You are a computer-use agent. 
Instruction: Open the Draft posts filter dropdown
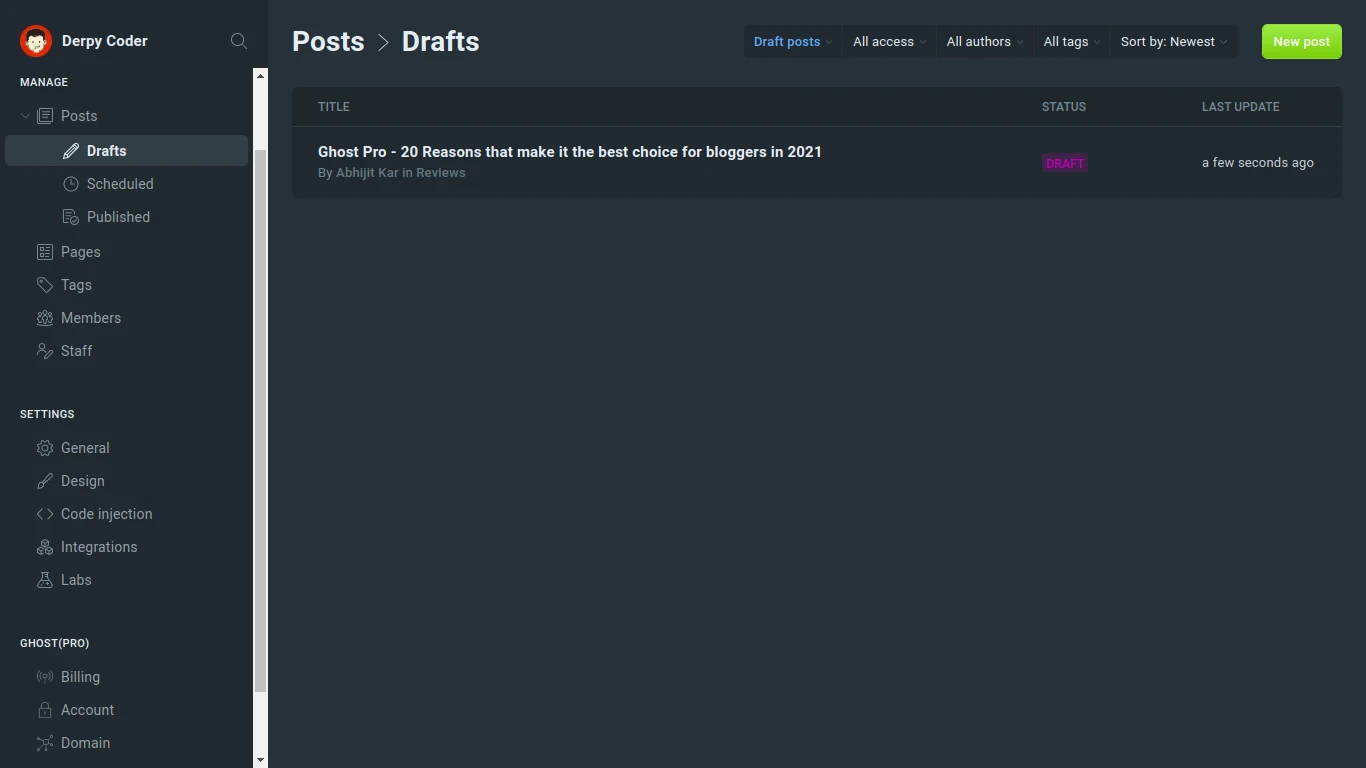793,42
